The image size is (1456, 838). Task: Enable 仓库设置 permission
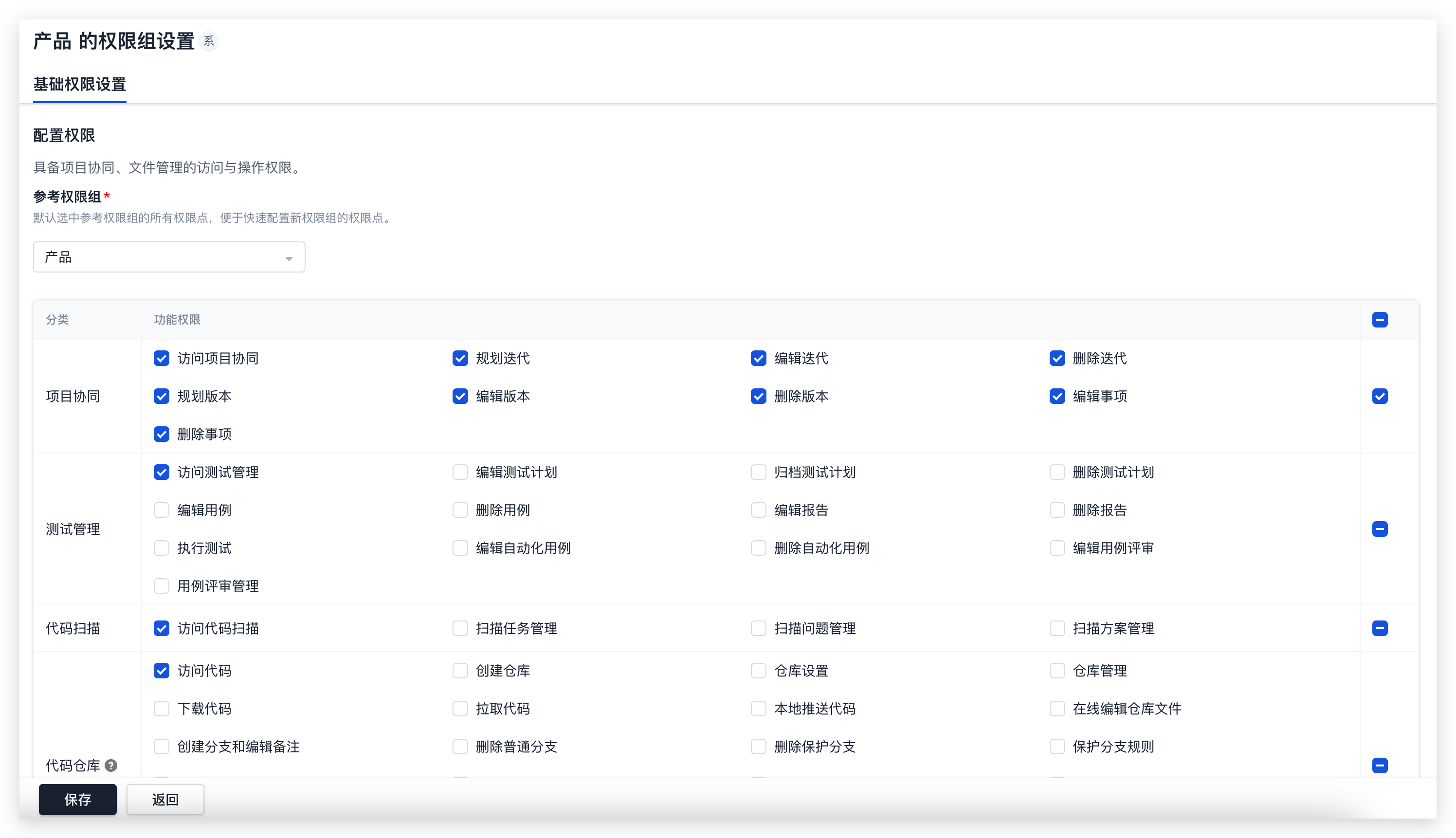point(759,671)
